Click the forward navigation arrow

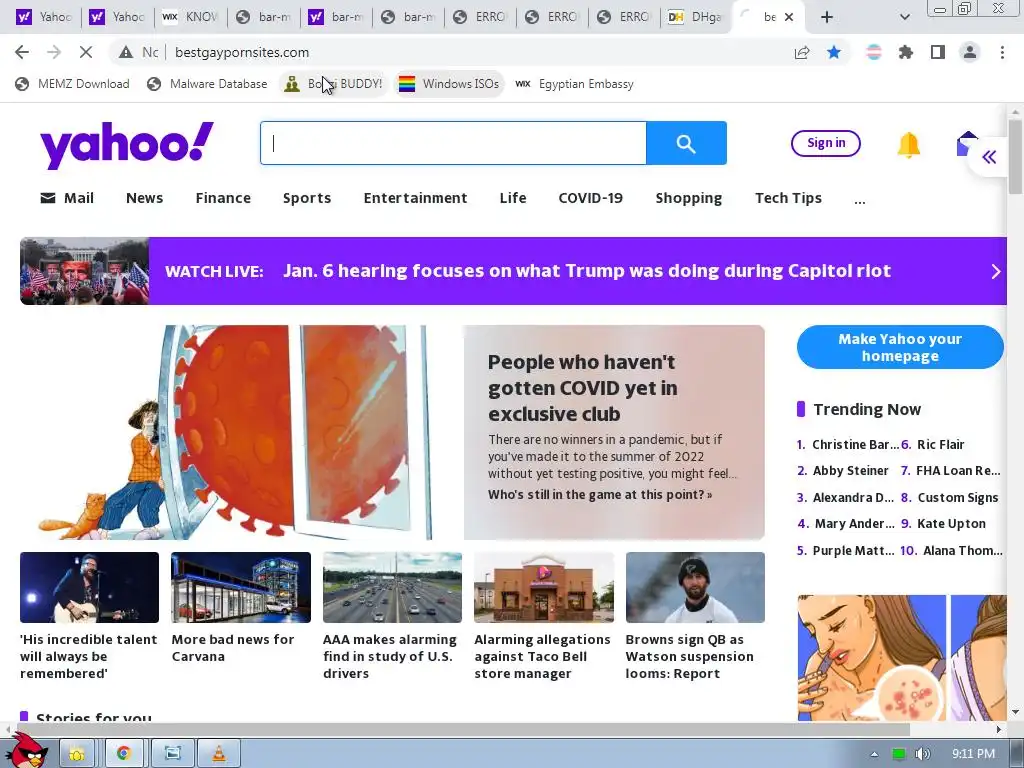click(x=54, y=52)
